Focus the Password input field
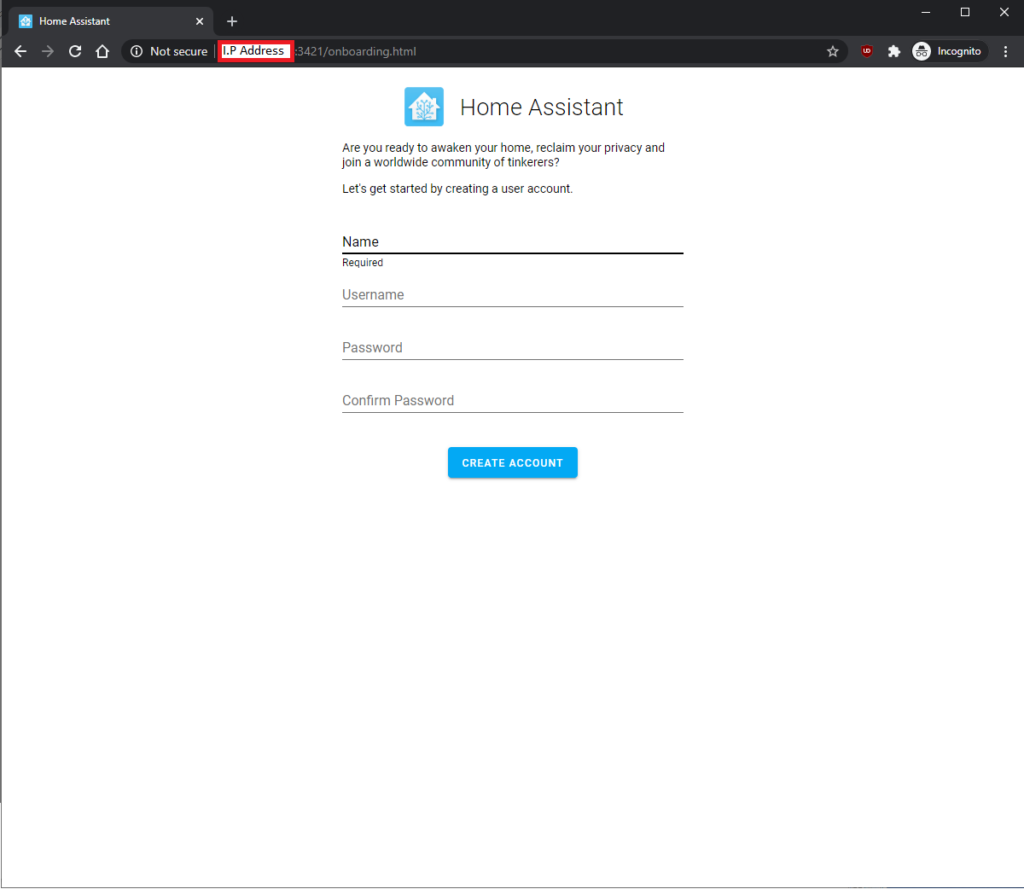 (x=513, y=348)
